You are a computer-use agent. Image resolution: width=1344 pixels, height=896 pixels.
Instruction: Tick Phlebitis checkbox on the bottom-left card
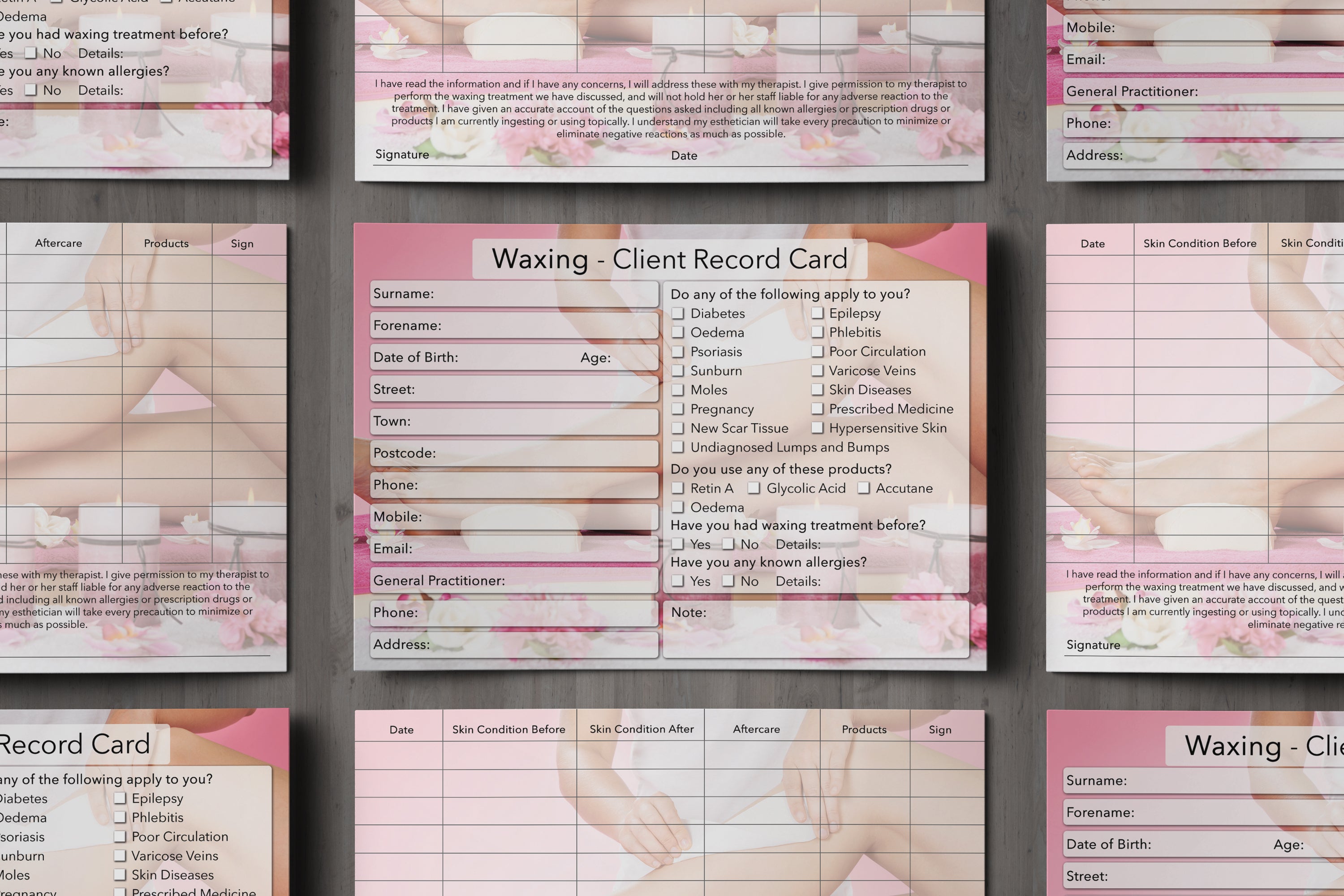click(x=120, y=817)
